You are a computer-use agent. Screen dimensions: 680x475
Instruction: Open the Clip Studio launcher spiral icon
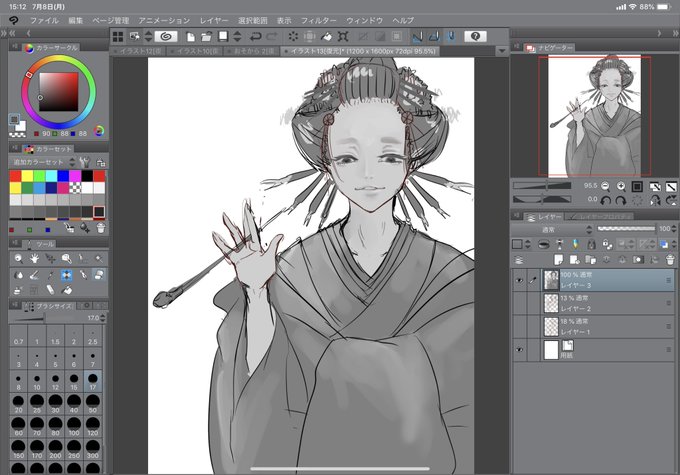click(x=166, y=36)
